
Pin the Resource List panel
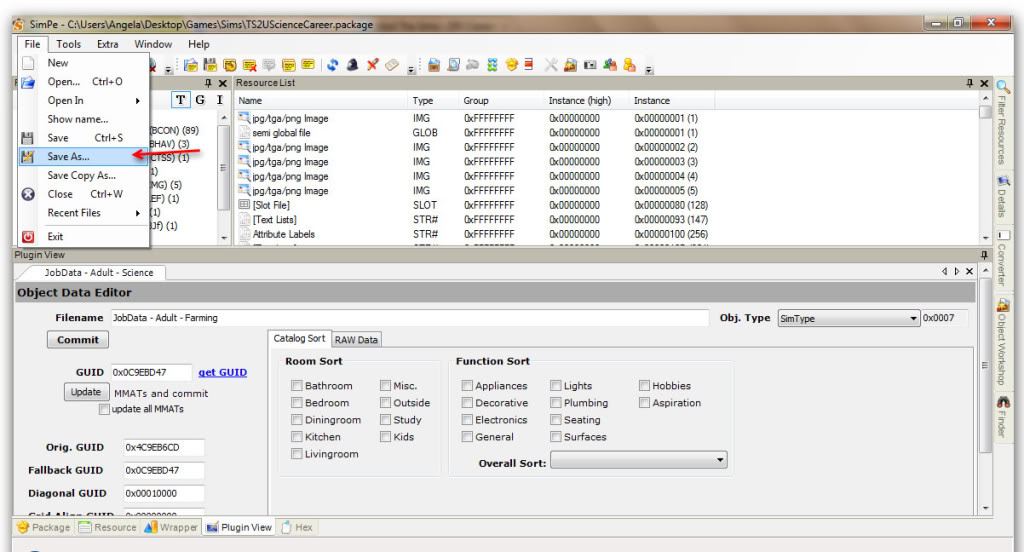[970, 83]
